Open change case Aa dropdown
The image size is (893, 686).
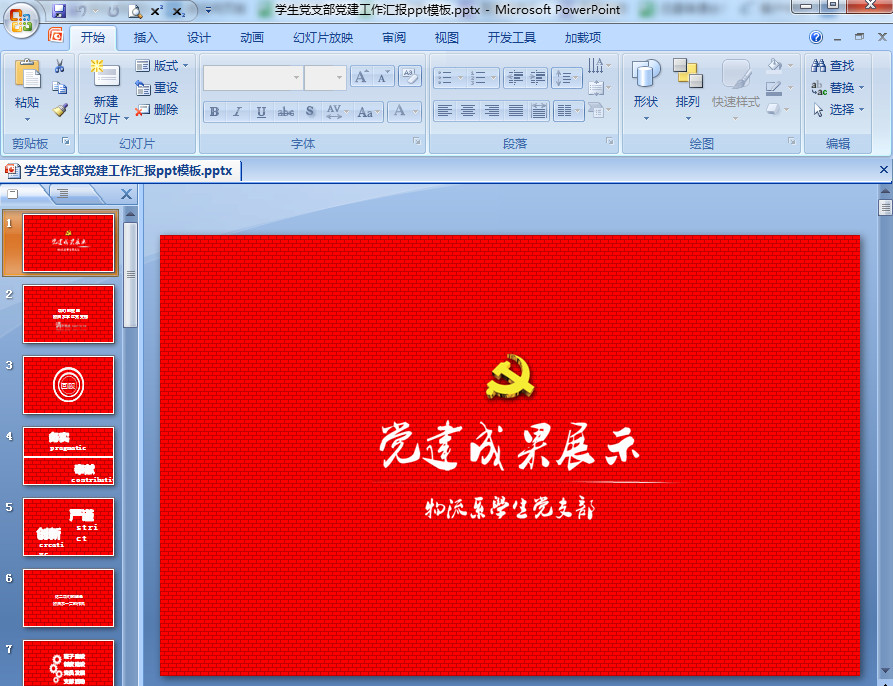(x=368, y=112)
